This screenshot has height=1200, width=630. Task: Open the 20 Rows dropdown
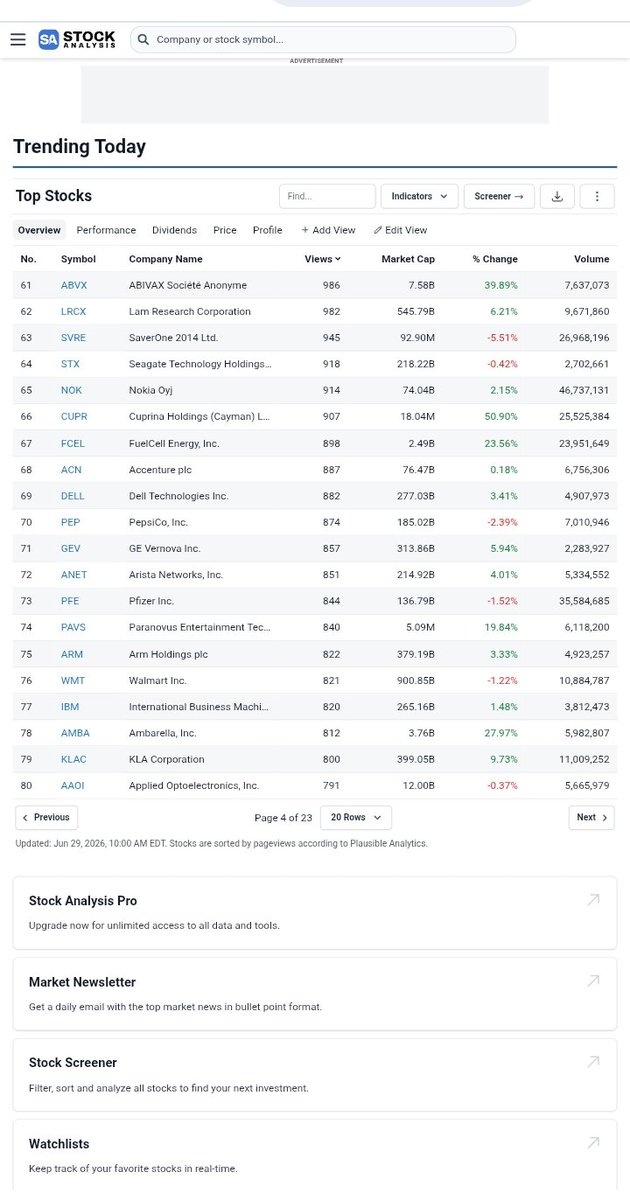click(x=355, y=817)
